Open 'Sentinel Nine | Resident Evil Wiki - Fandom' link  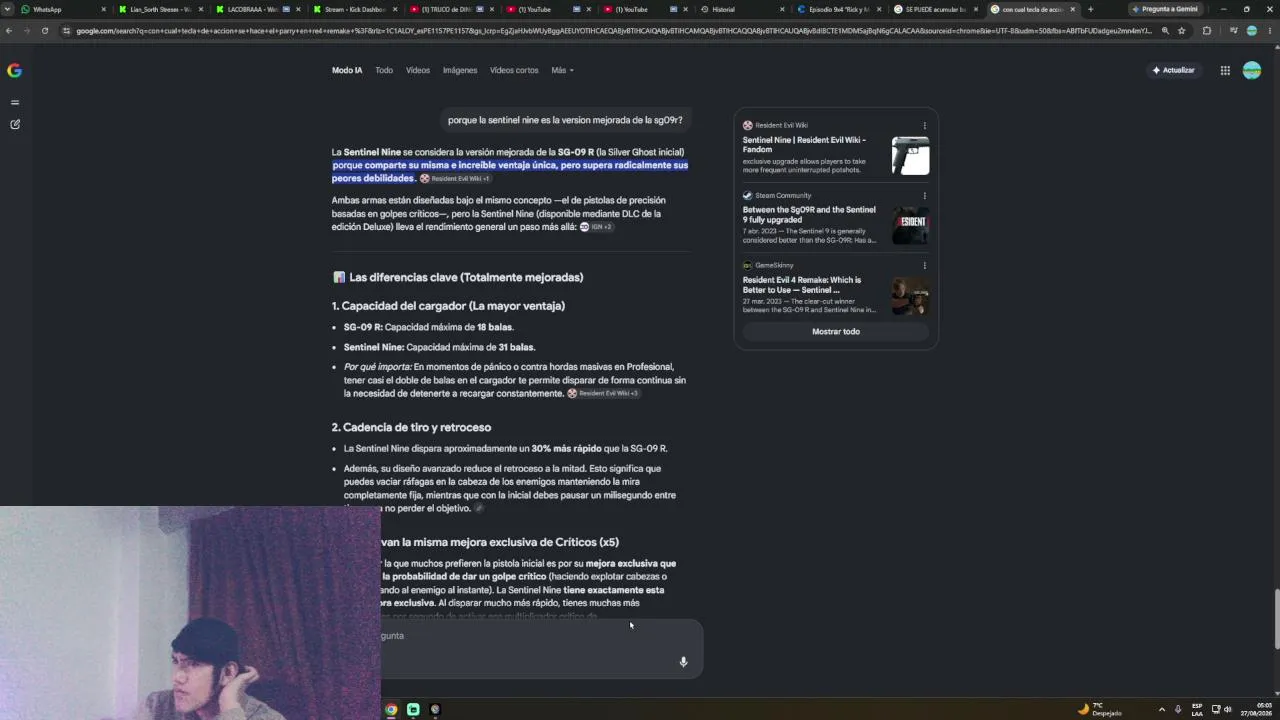tap(804, 144)
